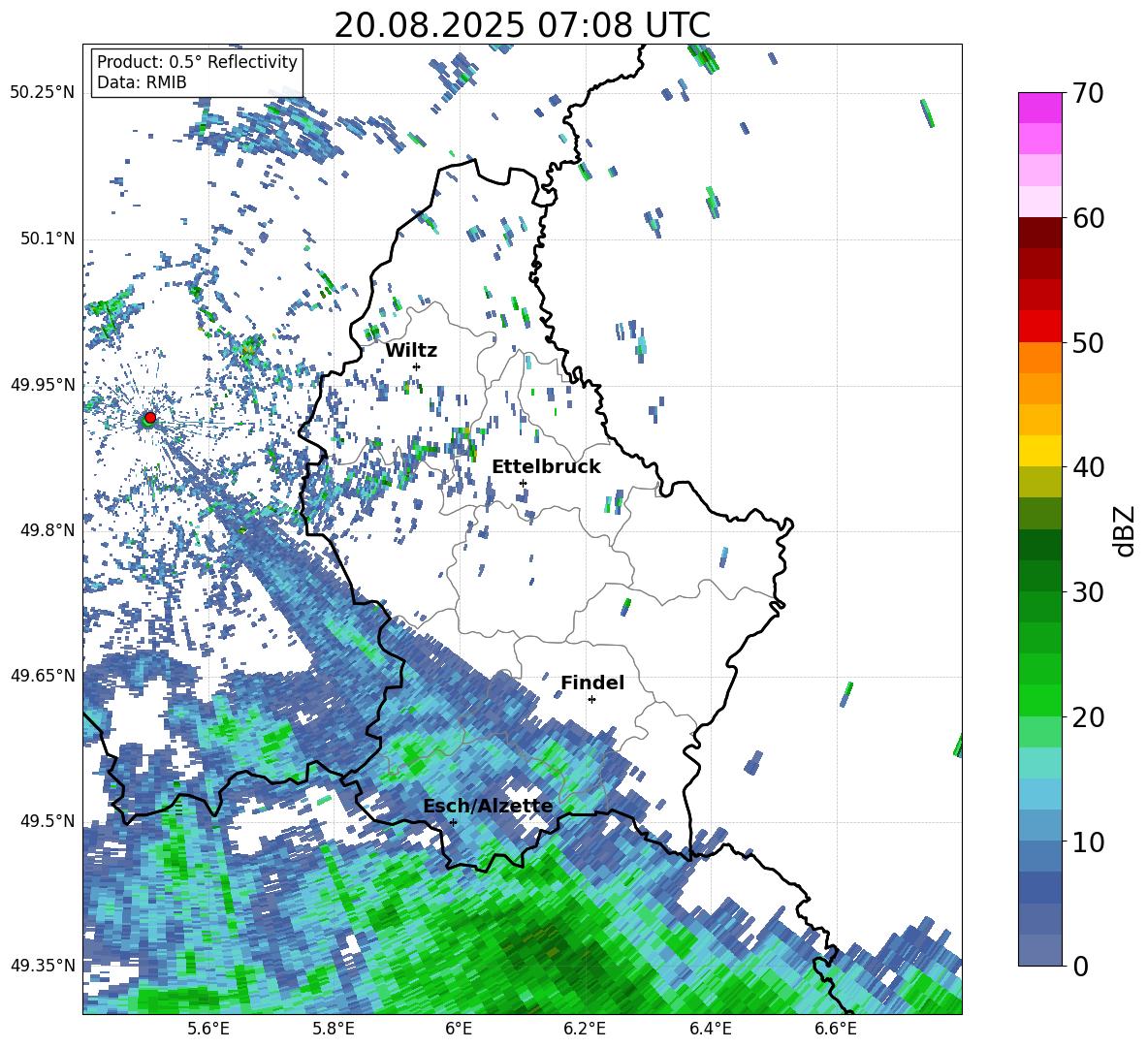Click the 0 colorbar tick label
Screen dimensions: 1148x1048
[1080, 966]
